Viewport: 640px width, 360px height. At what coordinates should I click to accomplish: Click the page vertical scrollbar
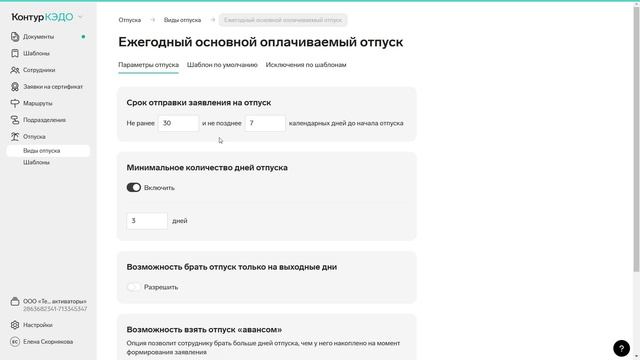click(x=636, y=139)
